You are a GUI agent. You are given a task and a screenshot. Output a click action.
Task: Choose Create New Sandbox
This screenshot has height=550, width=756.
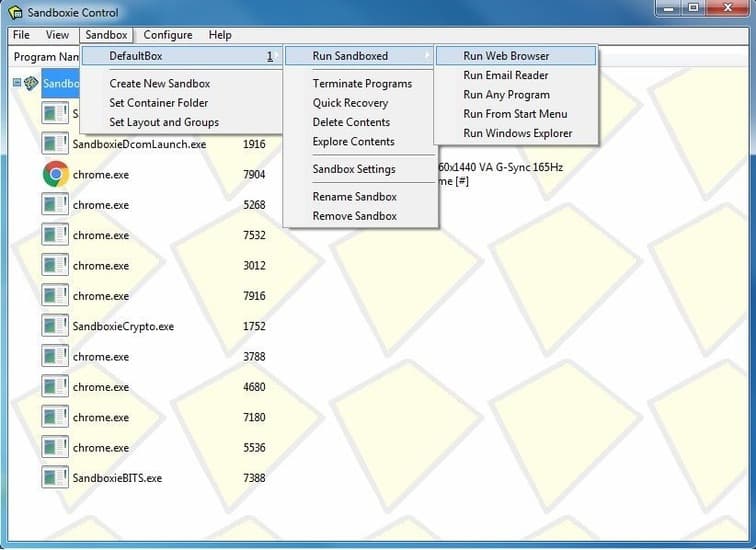pos(159,84)
